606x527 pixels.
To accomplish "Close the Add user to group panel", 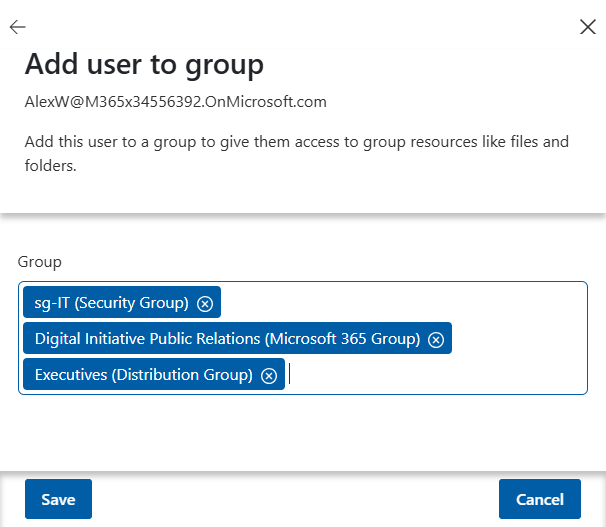I will point(588,27).
